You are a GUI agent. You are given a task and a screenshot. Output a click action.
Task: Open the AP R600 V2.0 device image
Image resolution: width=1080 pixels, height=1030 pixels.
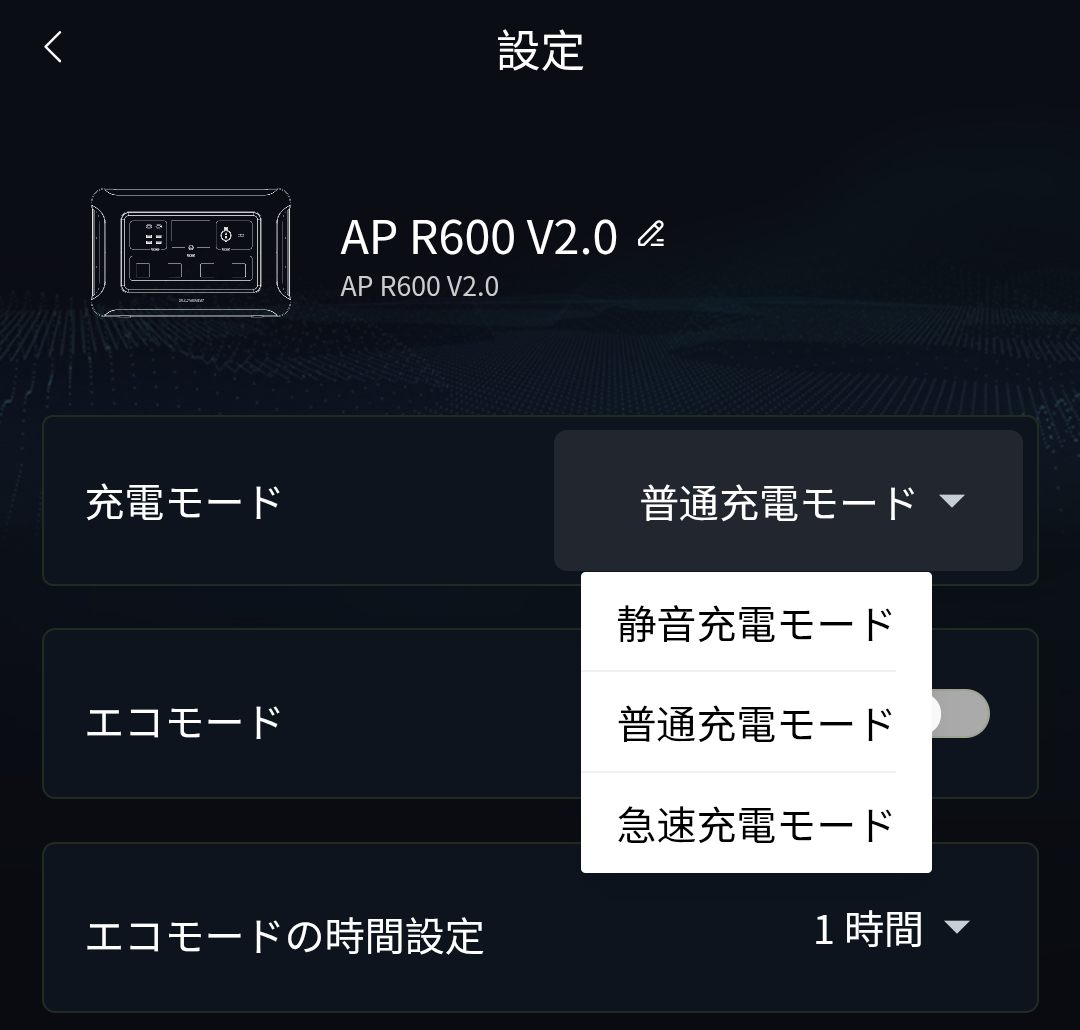pyautogui.click(x=191, y=253)
